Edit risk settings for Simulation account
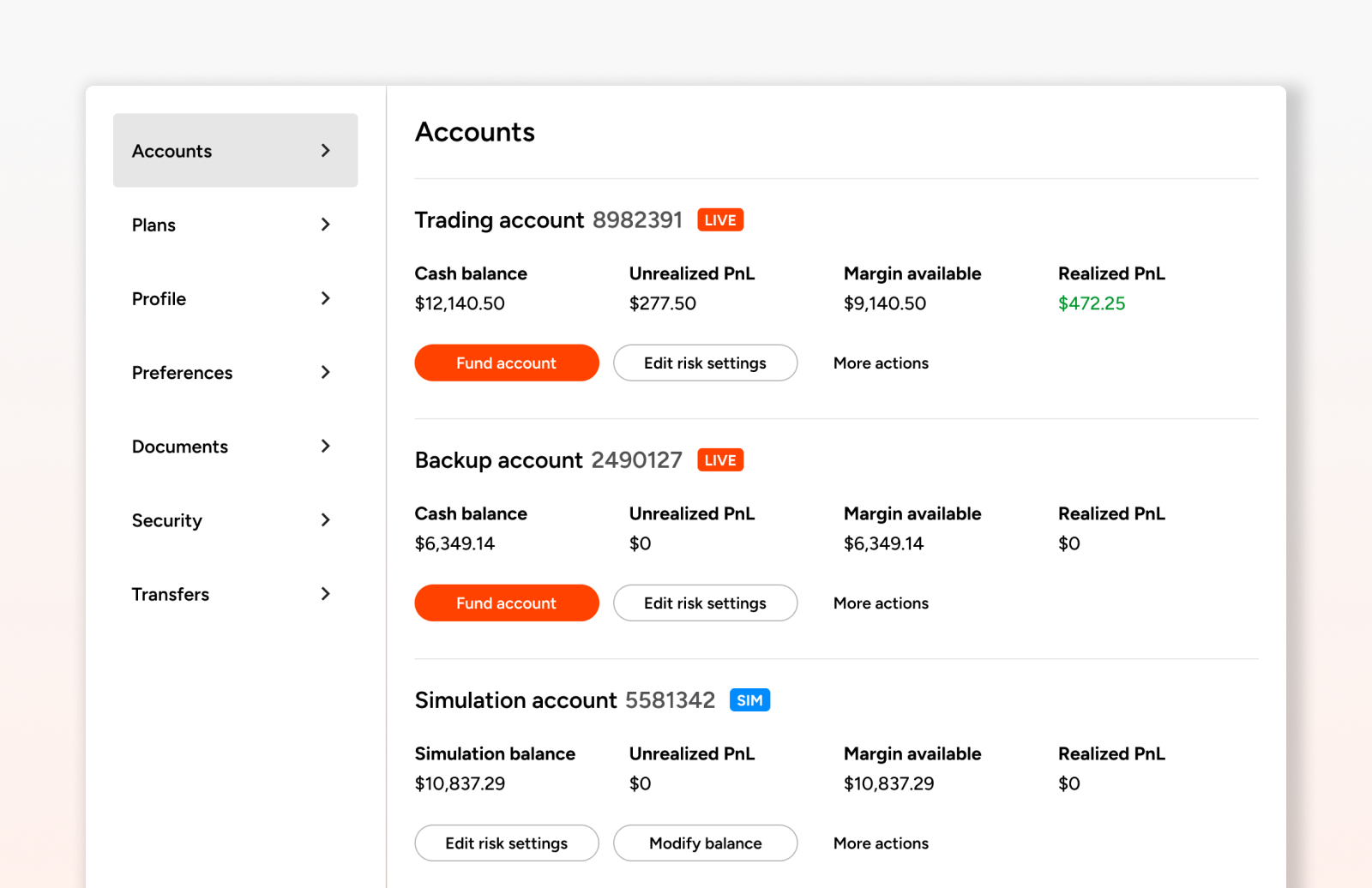This screenshot has width=1372, height=888. point(506,843)
